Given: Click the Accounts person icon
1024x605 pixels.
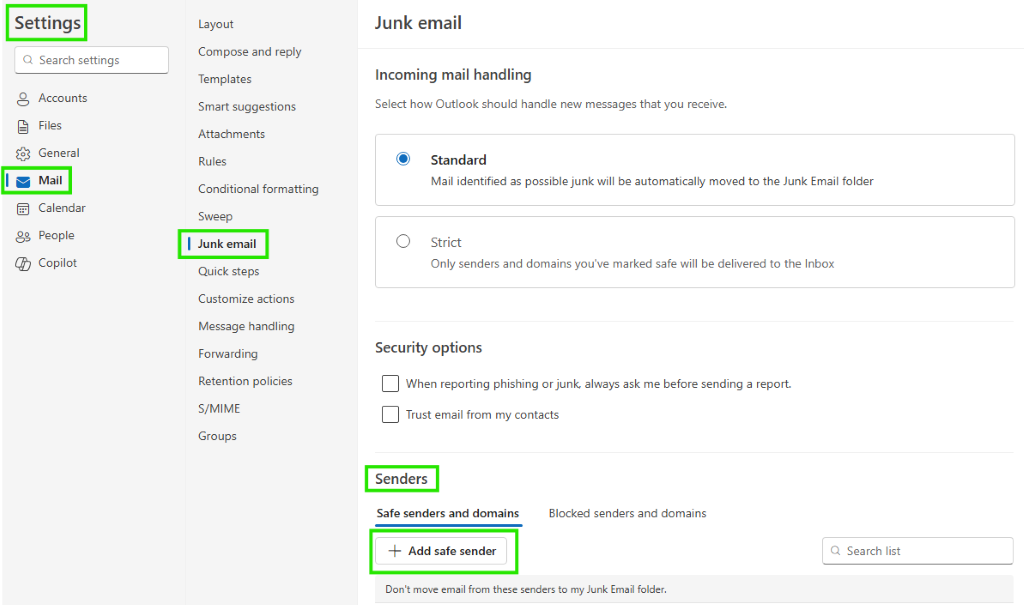Looking at the screenshot, I should [23, 99].
